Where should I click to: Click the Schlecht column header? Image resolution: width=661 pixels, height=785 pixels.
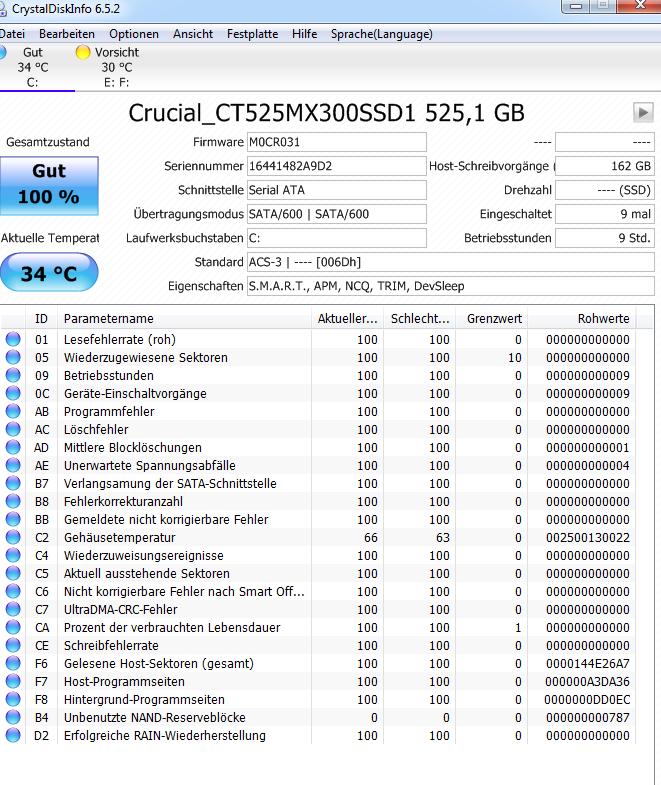[420, 318]
